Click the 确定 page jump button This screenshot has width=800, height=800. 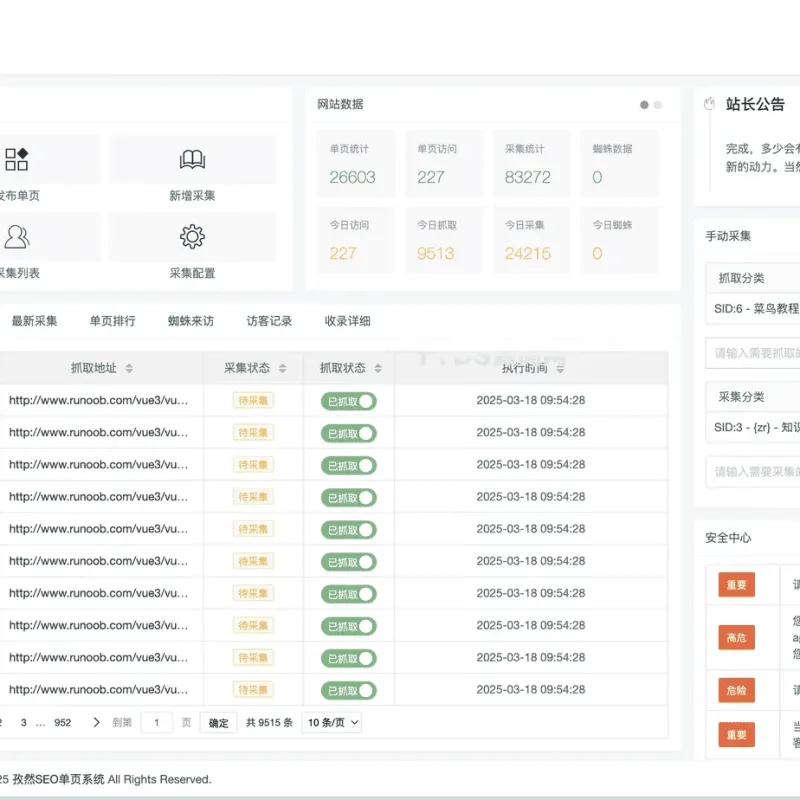[x=218, y=722]
